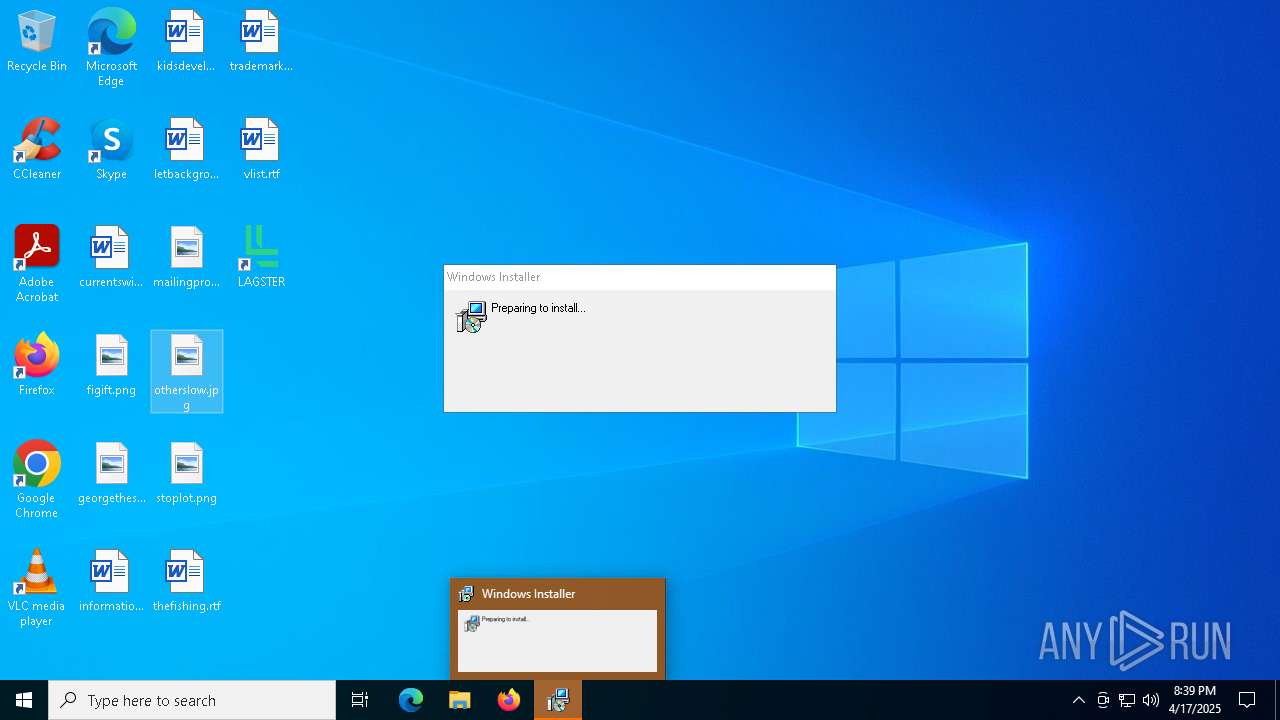Open the Recycle Bin desktop icon
The height and width of the screenshot is (720, 1280).
pos(37,42)
